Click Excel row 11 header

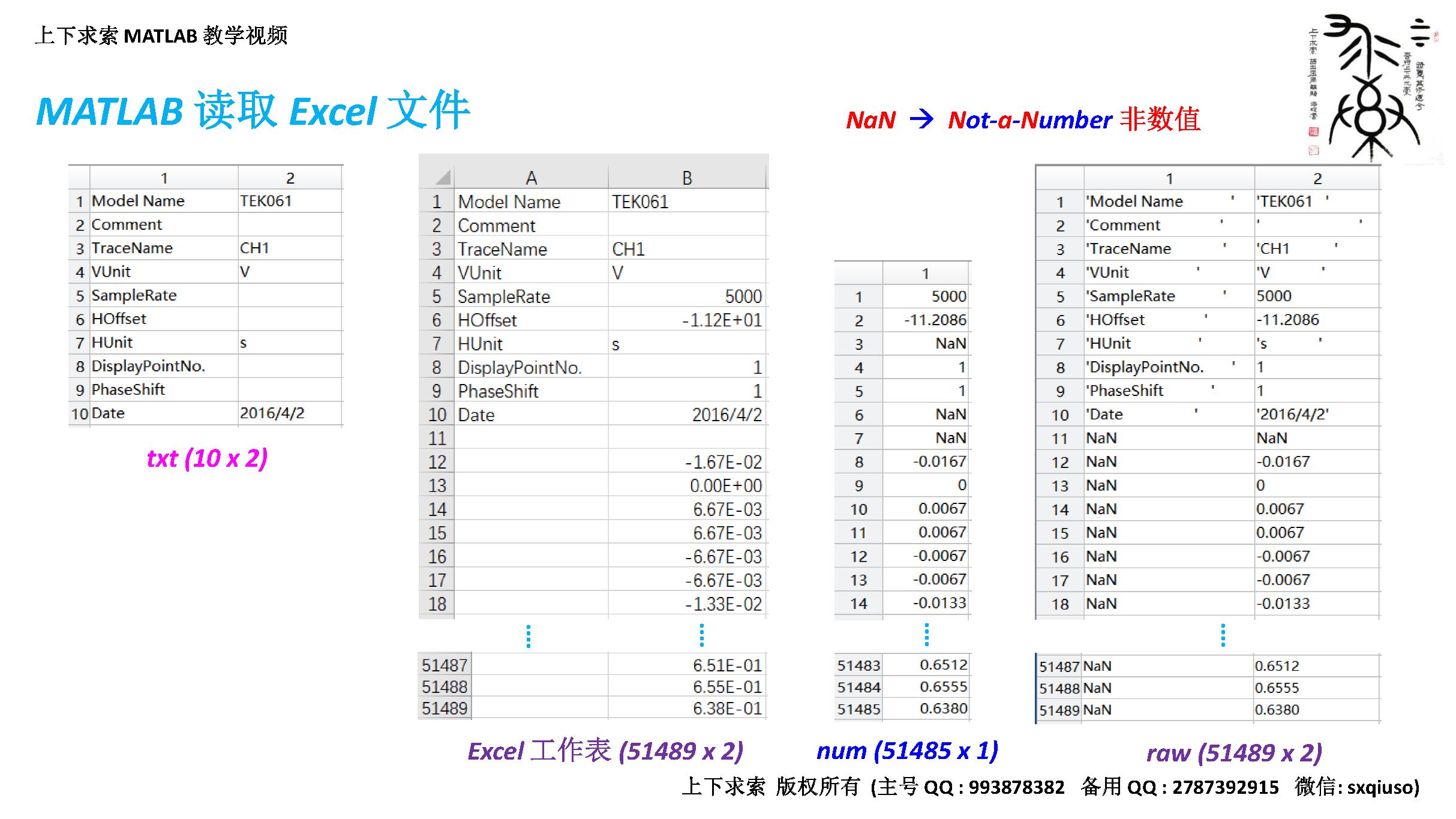point(437,438)
